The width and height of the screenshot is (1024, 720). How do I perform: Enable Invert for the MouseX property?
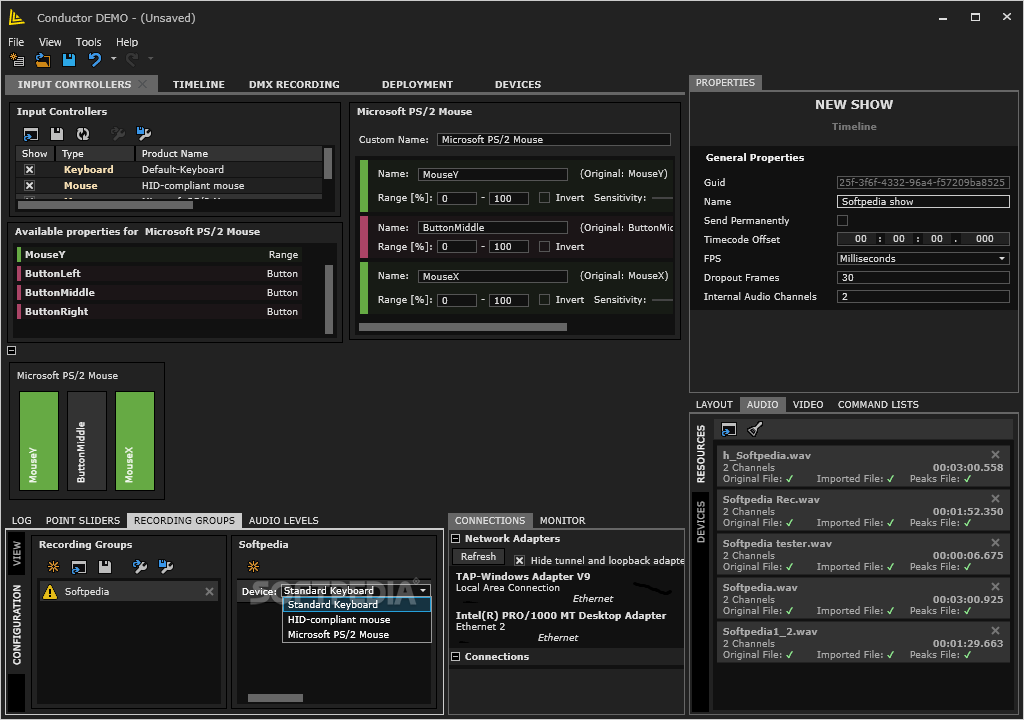544,299
